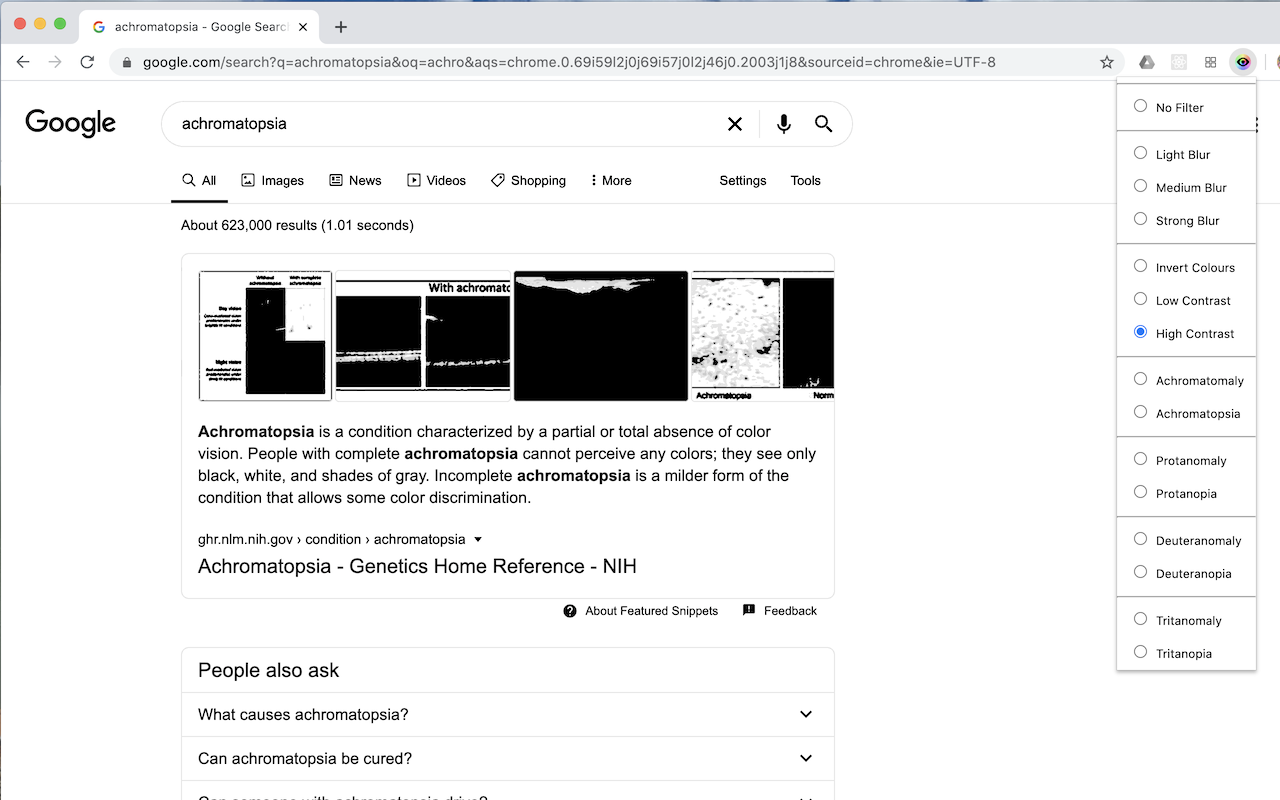This screenshot has width=1280, height=800.
Task: Reload the page with the refresh icon
Action: click(x=87, y=62)
